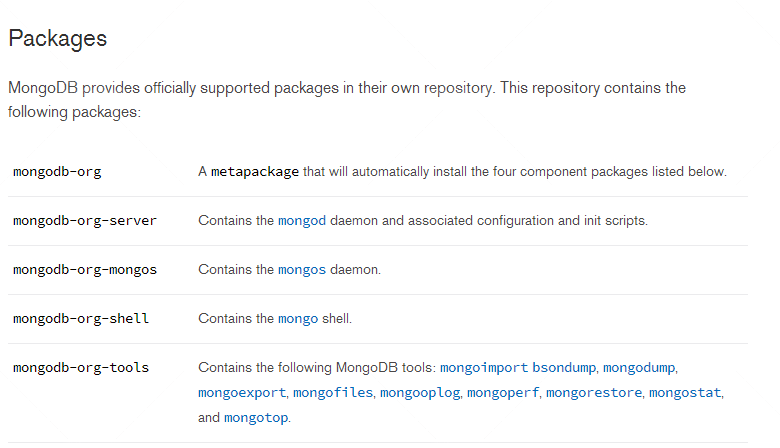Image resolution: width=780 pixels, height=448 pixels.
Task: Click the mongodb-org-mongos package name
Action: (85, 270)
